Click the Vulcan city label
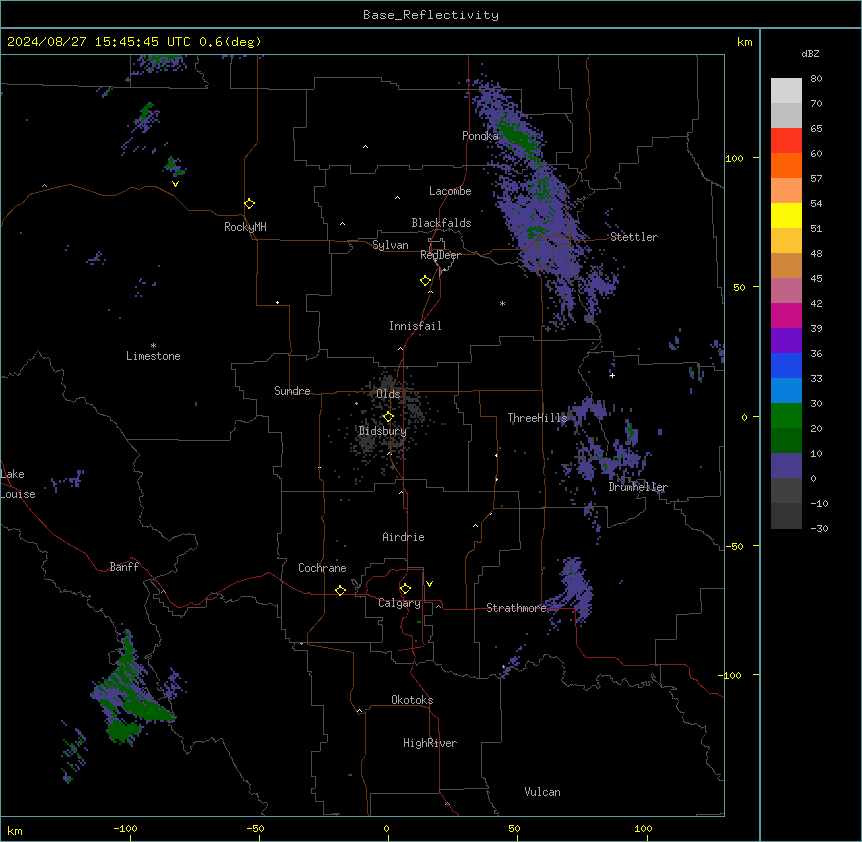 click(x=543, y=792)
